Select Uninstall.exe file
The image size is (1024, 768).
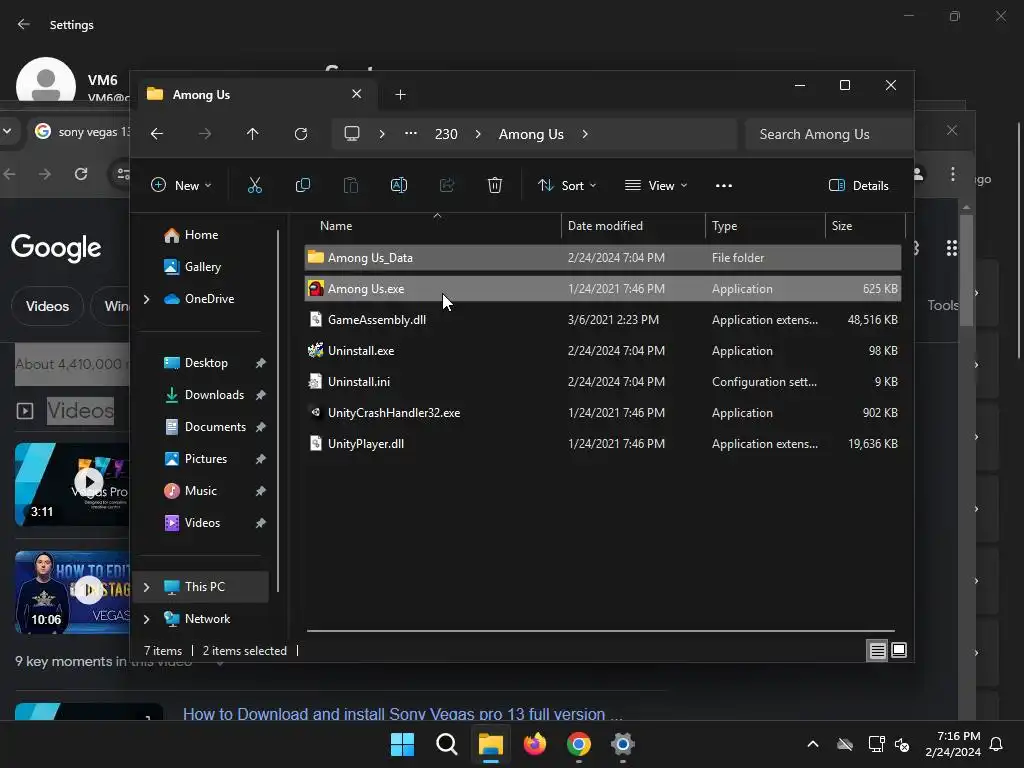point(603,351)
